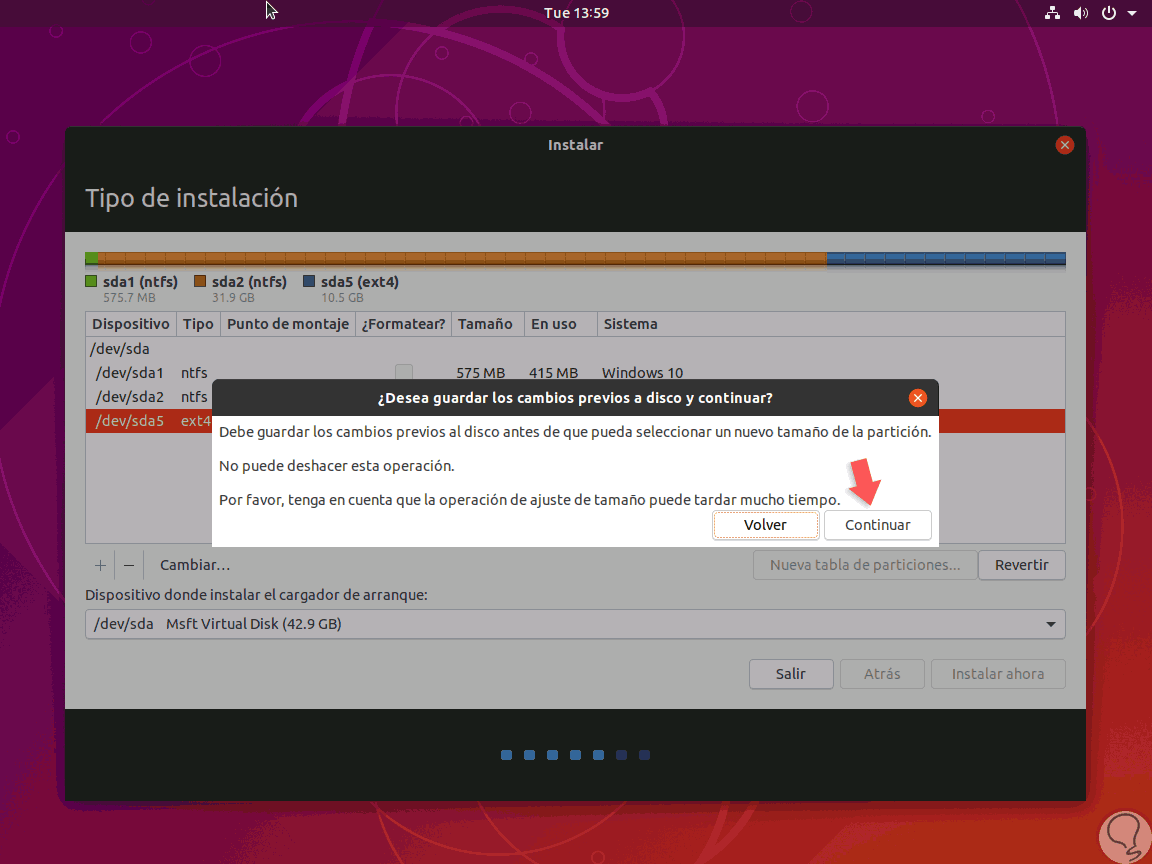Click the Atrás button
Viewport: 1152px width, 864px height.
pyautogui.click(x=882, y=674)
